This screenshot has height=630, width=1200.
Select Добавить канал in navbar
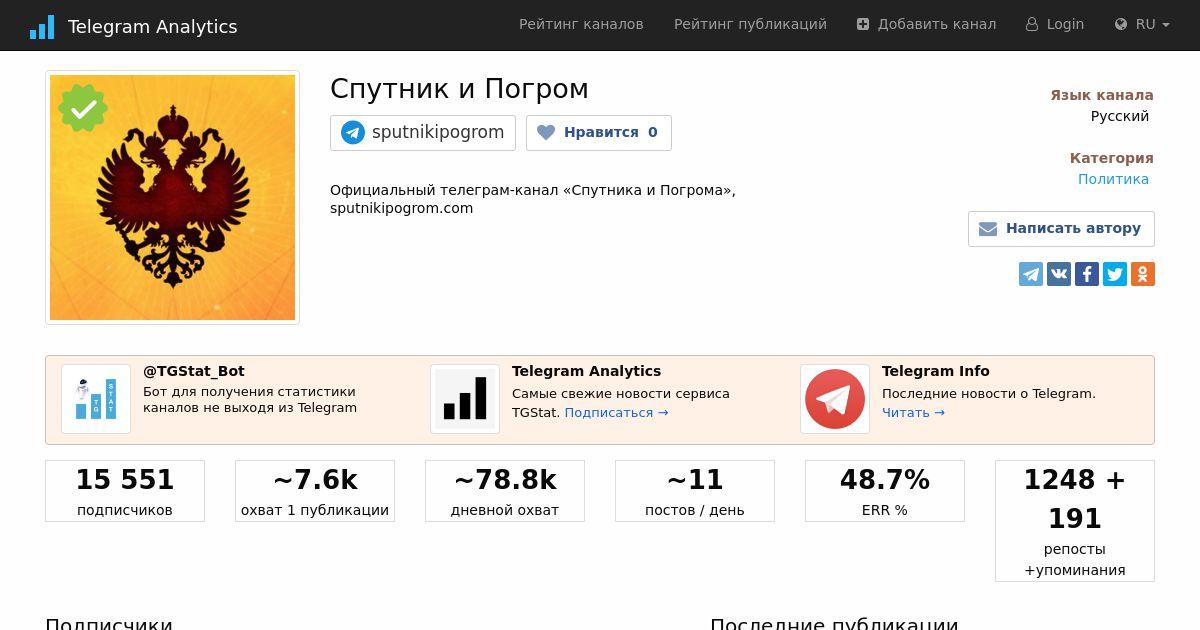(926, 24)
